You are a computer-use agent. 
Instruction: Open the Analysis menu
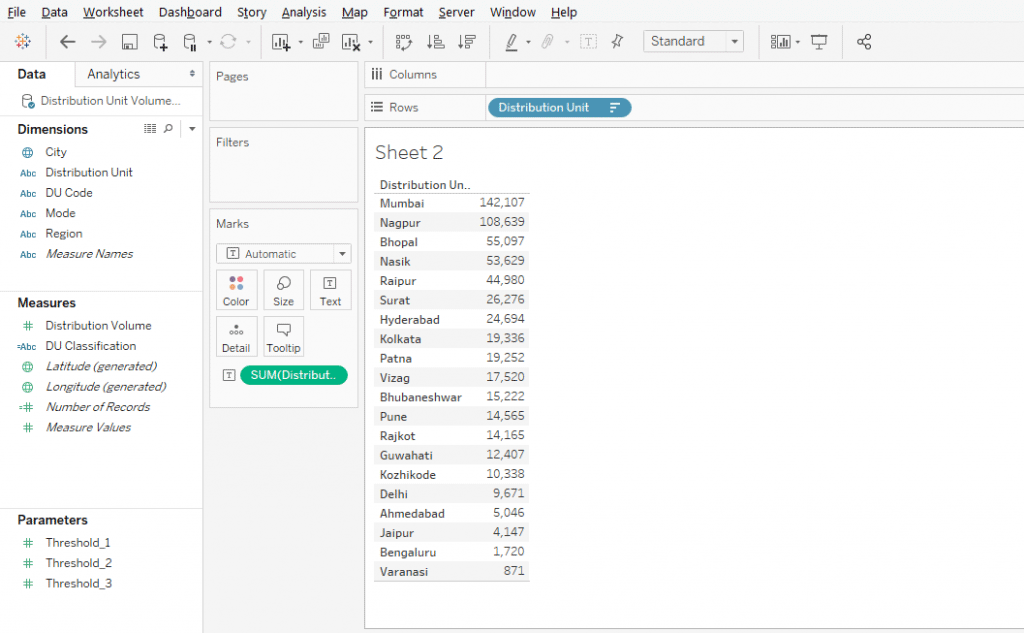[x=304, y=12]
